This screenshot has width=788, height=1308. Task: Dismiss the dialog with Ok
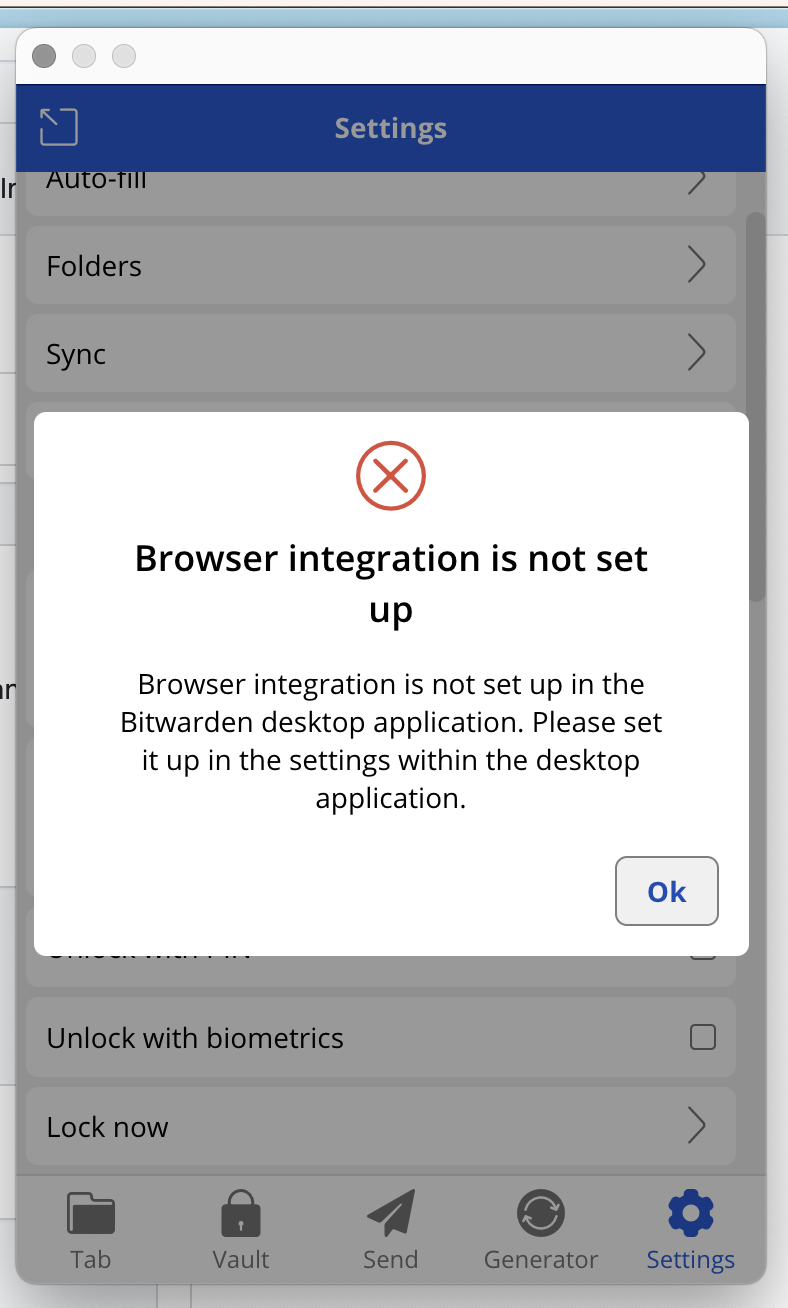(x=666, y=891)
